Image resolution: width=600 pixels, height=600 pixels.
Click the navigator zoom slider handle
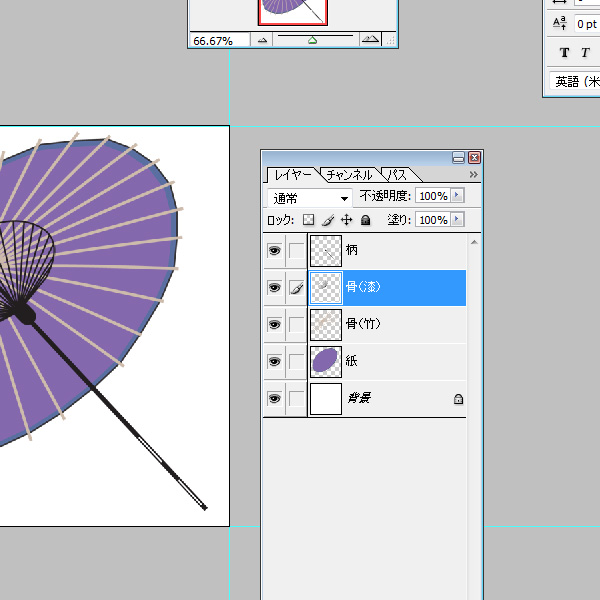[313, 41]
